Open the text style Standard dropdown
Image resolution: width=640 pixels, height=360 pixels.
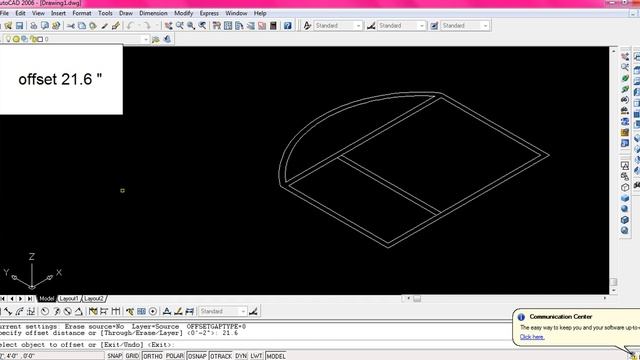[358, 26]
